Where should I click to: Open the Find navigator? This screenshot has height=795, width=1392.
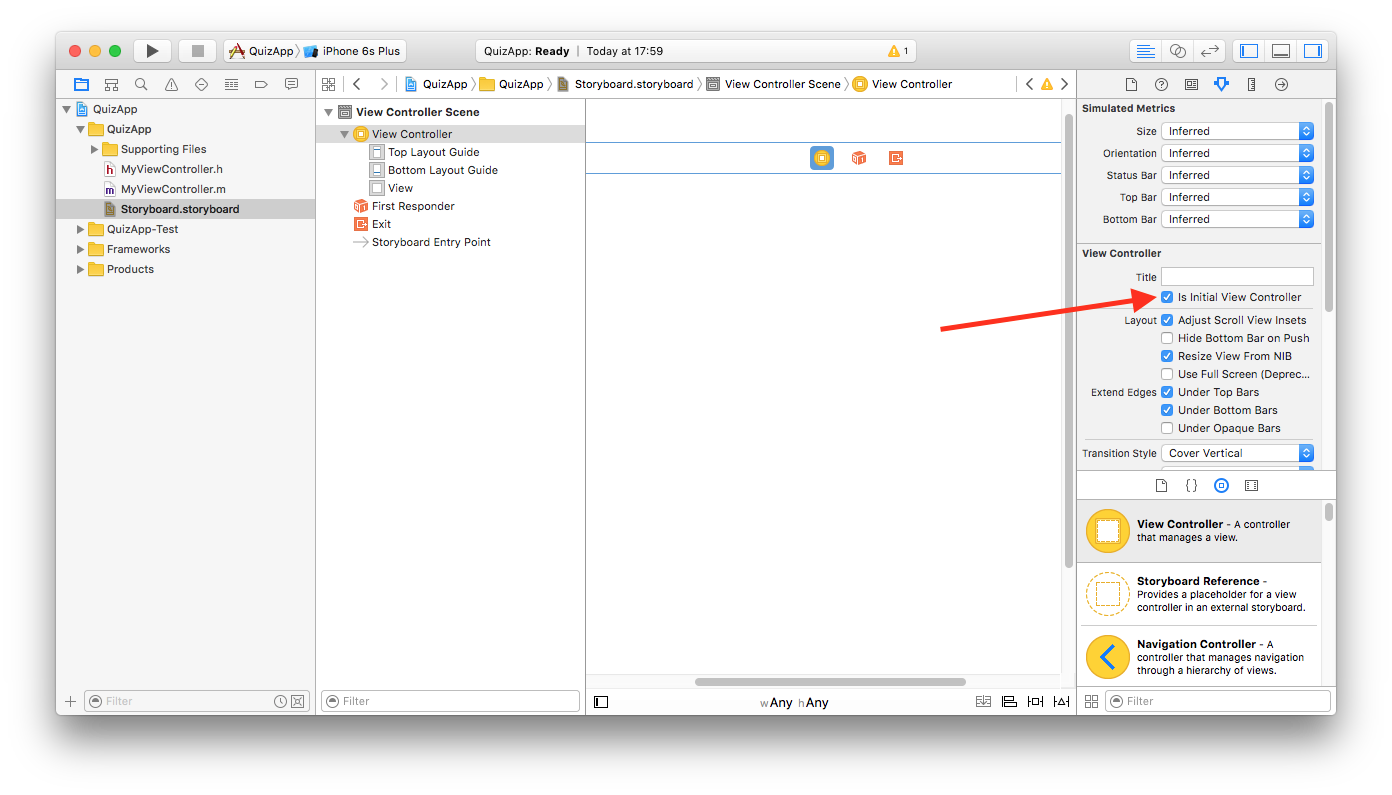[141, 84]
